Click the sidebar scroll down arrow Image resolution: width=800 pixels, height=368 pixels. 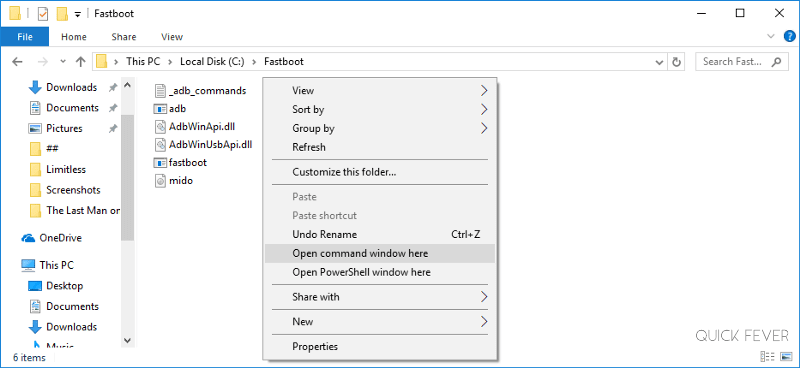click(128, 340)
